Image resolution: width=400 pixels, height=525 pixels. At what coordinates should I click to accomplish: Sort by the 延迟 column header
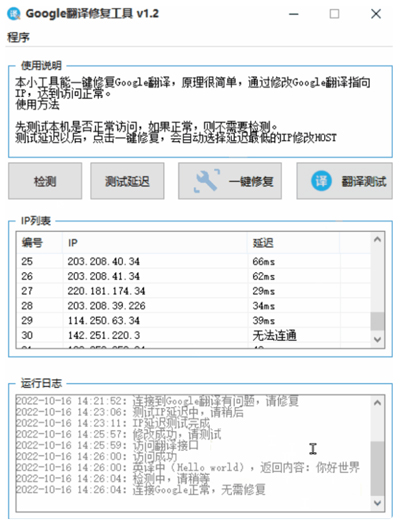[x=294, y=242]
